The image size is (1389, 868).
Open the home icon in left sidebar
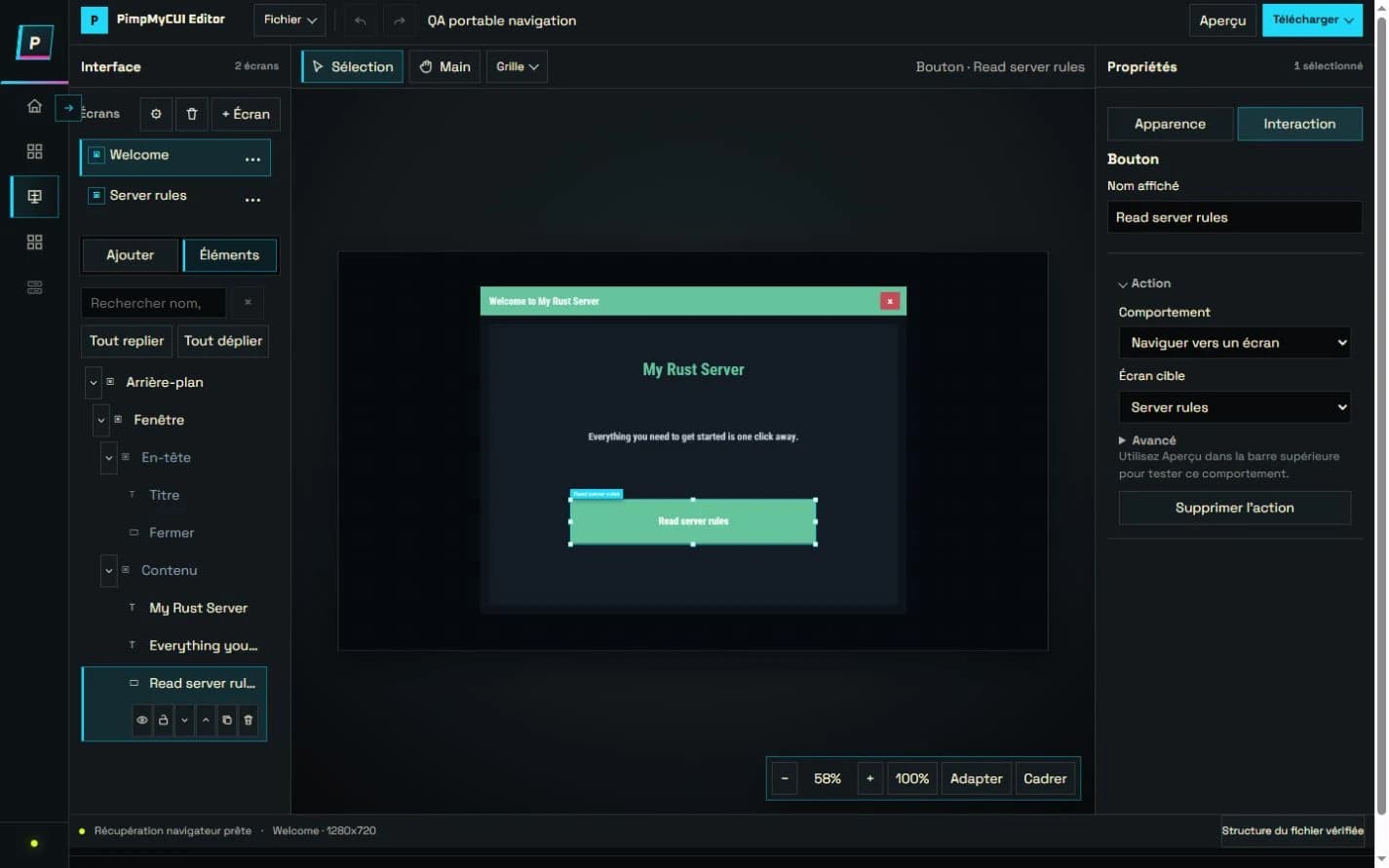pyautogui.click(x=34, y=106)
